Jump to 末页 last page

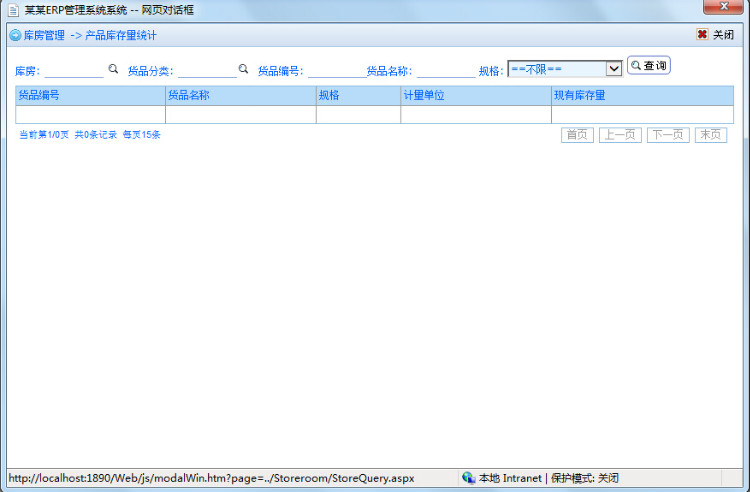(711, 135)
